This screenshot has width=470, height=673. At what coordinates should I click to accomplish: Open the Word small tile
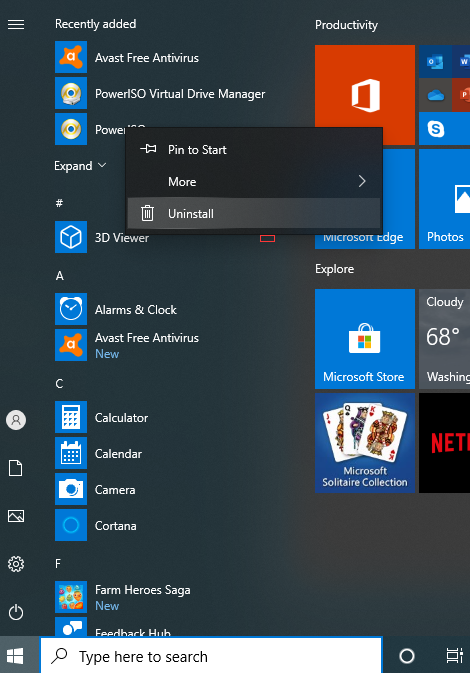(x=462, y=61)
